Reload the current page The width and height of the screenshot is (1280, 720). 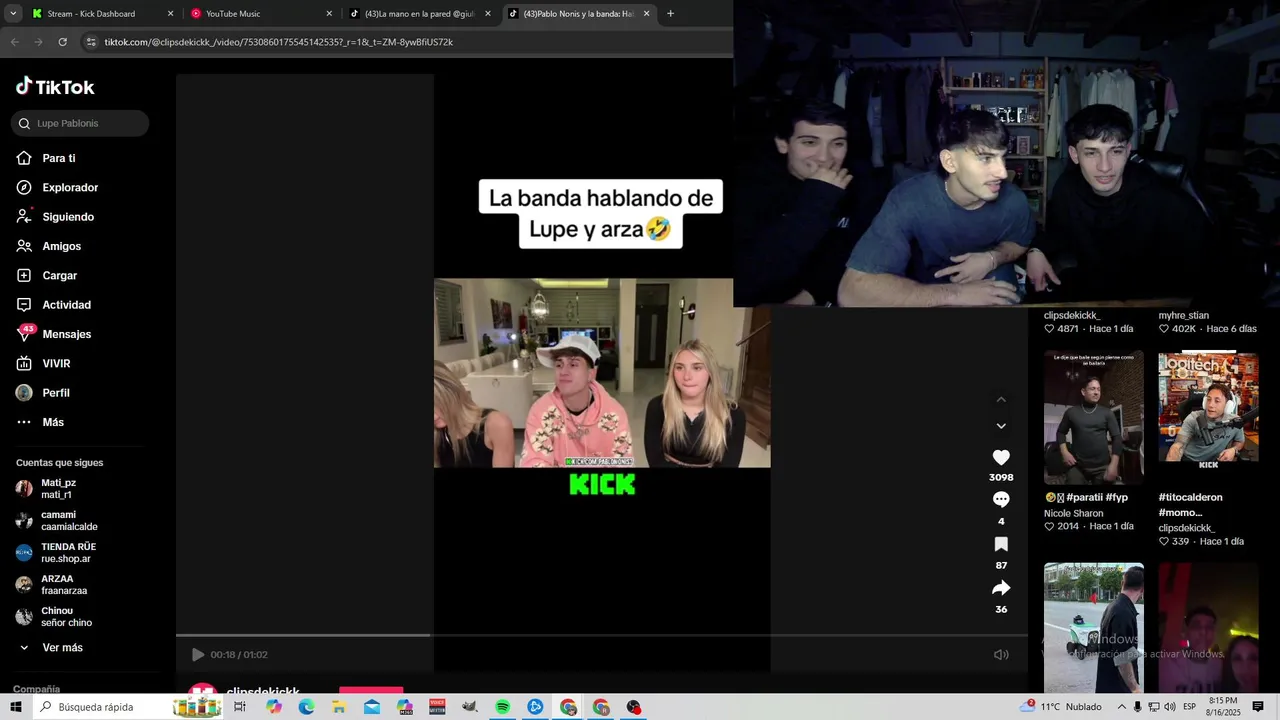(63, 42)
